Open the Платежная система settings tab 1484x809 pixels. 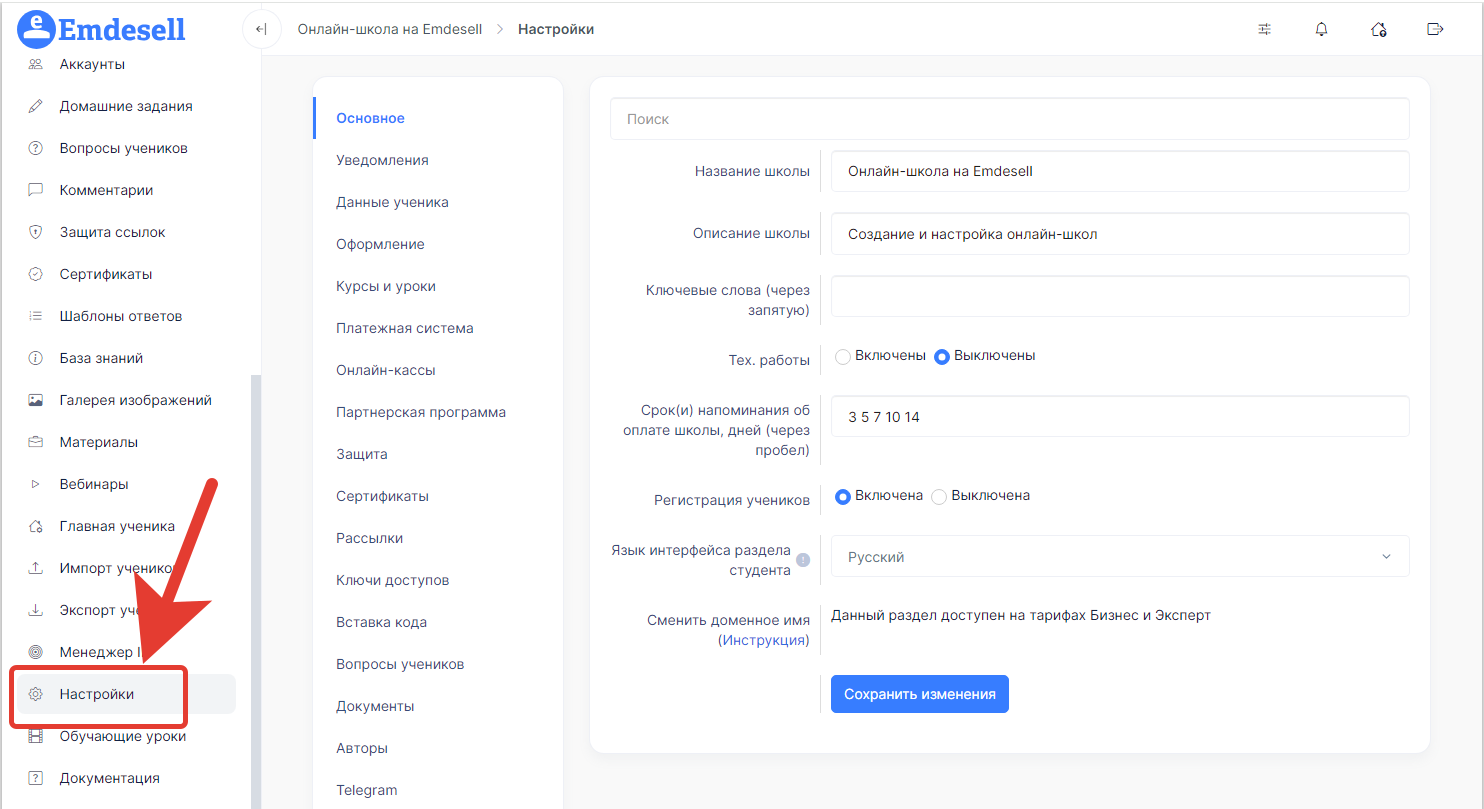(x=405, y=328)
